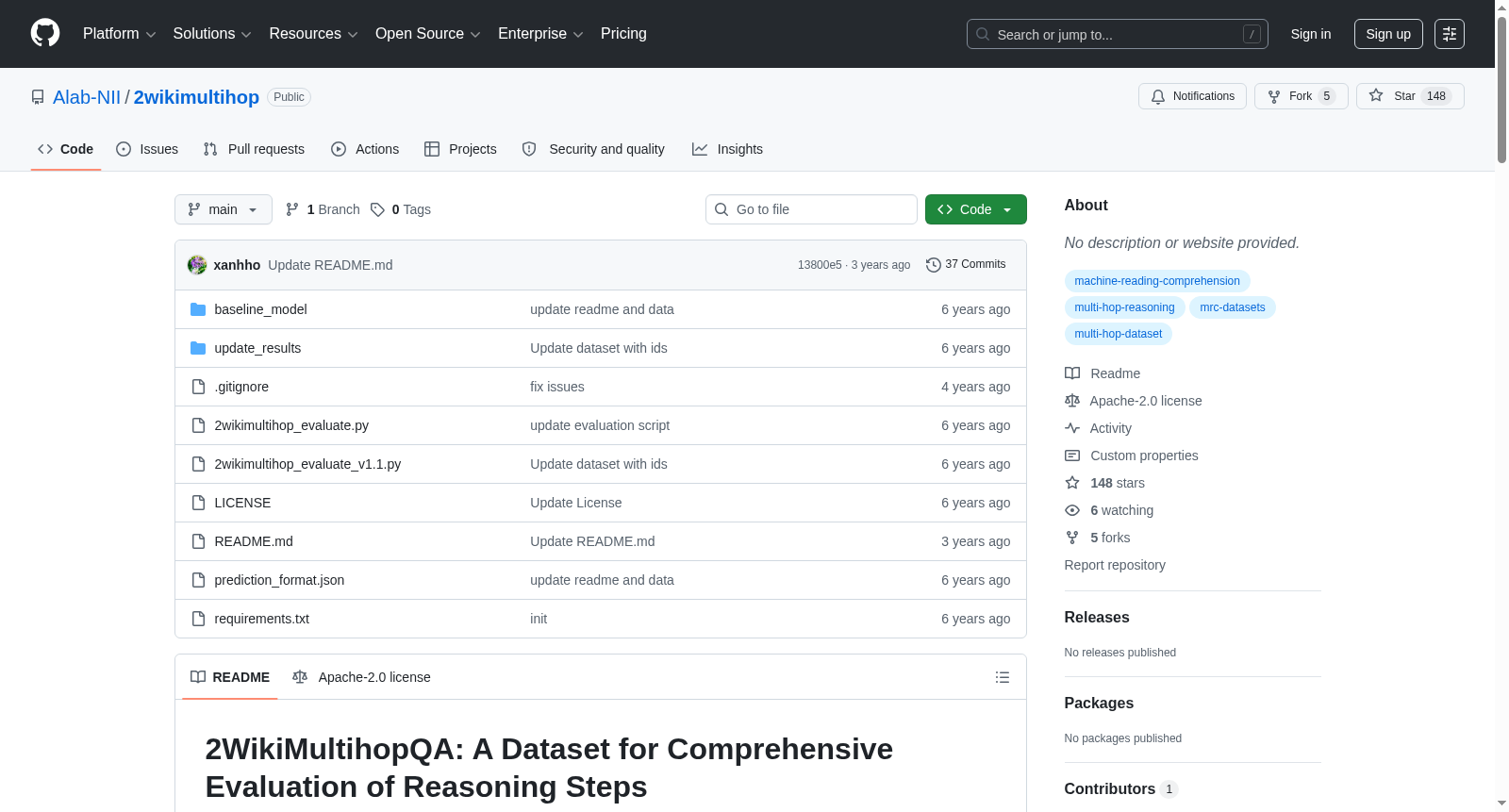Viewport: 1509px width, 812px height.
Task: Open the Pricing link
Action: tap(623, 34)
